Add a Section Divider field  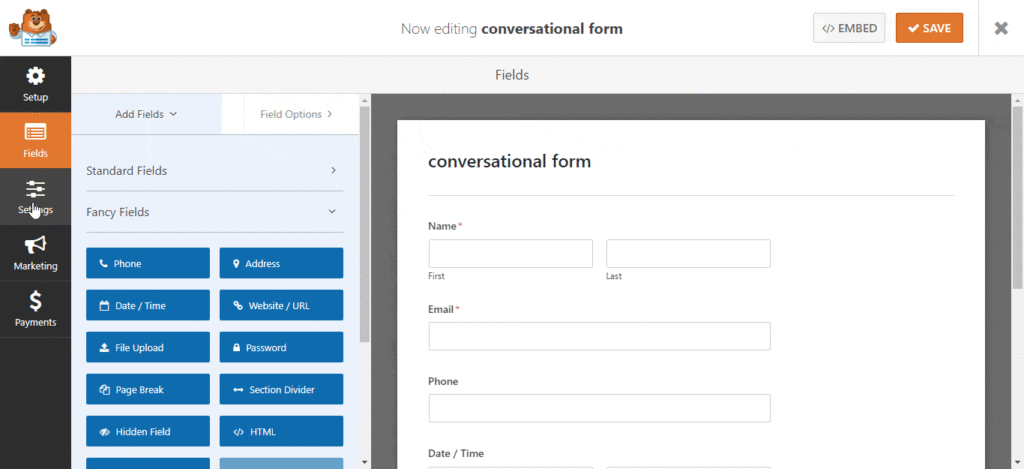[x=281, y=389]
